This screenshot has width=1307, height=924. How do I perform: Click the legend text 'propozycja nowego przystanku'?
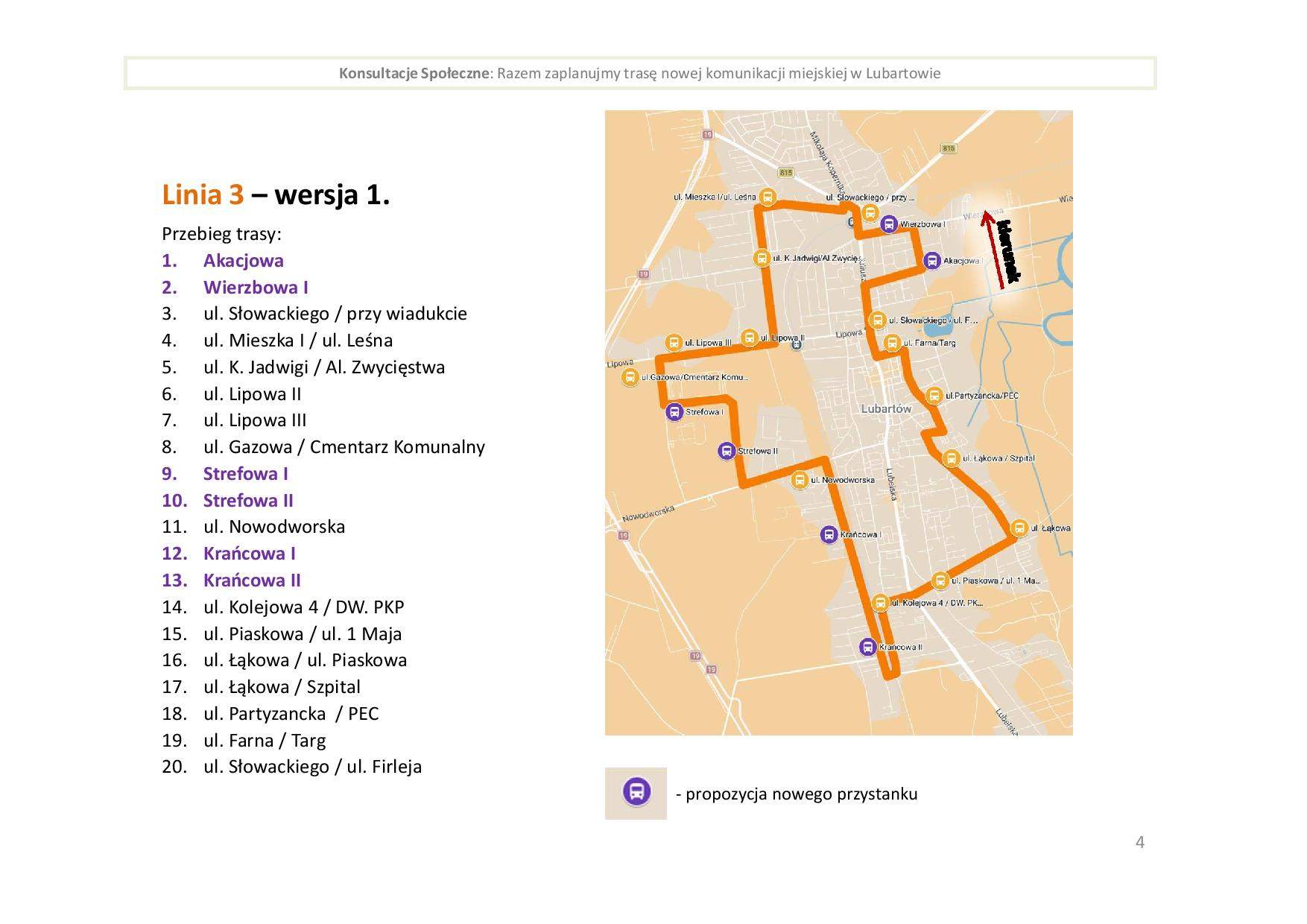802,794
